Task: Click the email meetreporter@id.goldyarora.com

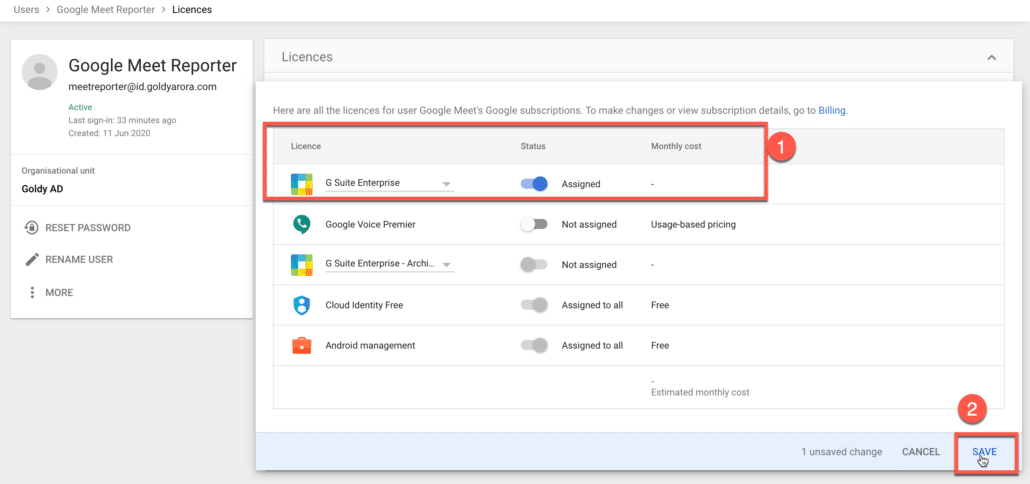Action: [143, 86]
